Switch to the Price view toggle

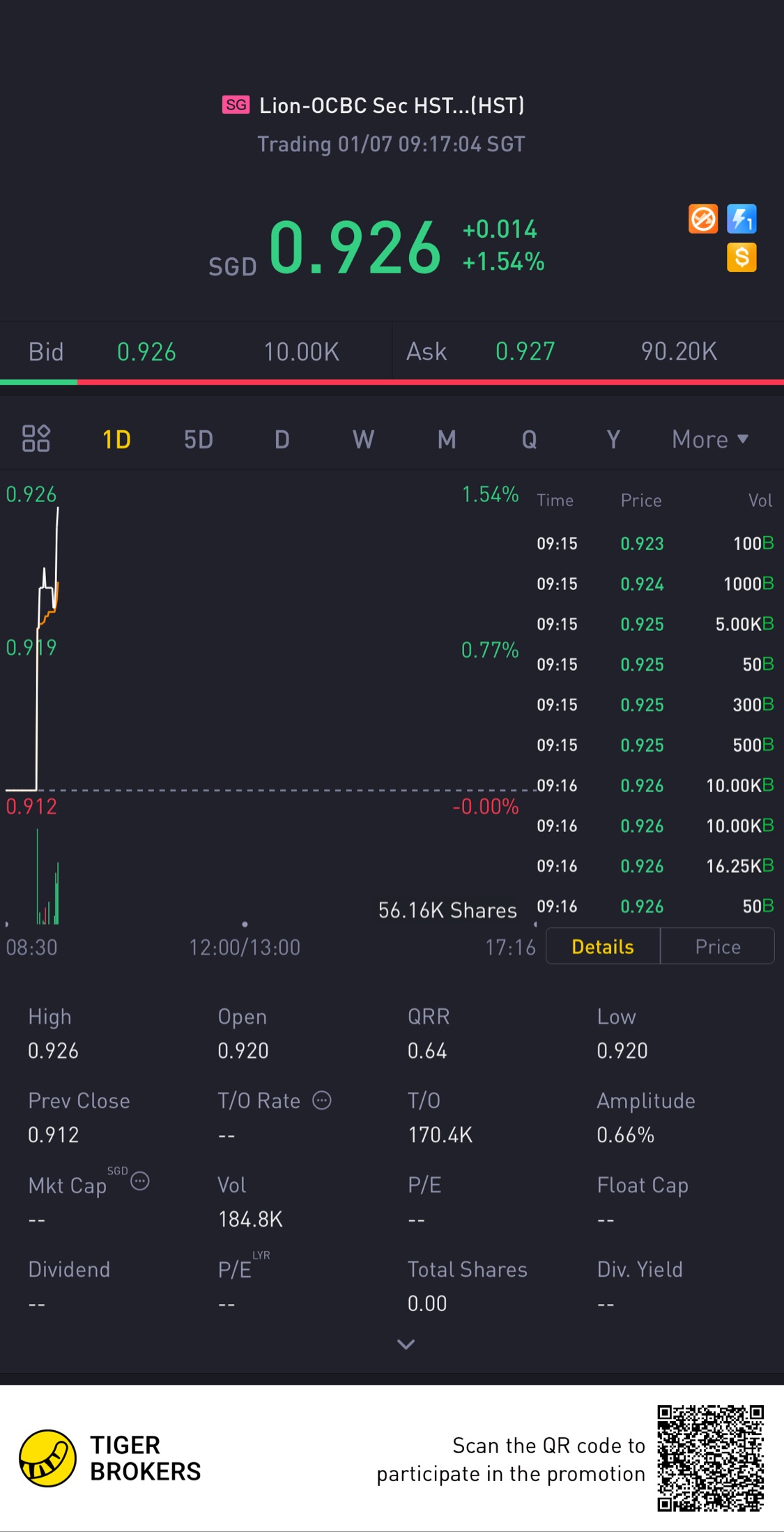pos(717,946)
